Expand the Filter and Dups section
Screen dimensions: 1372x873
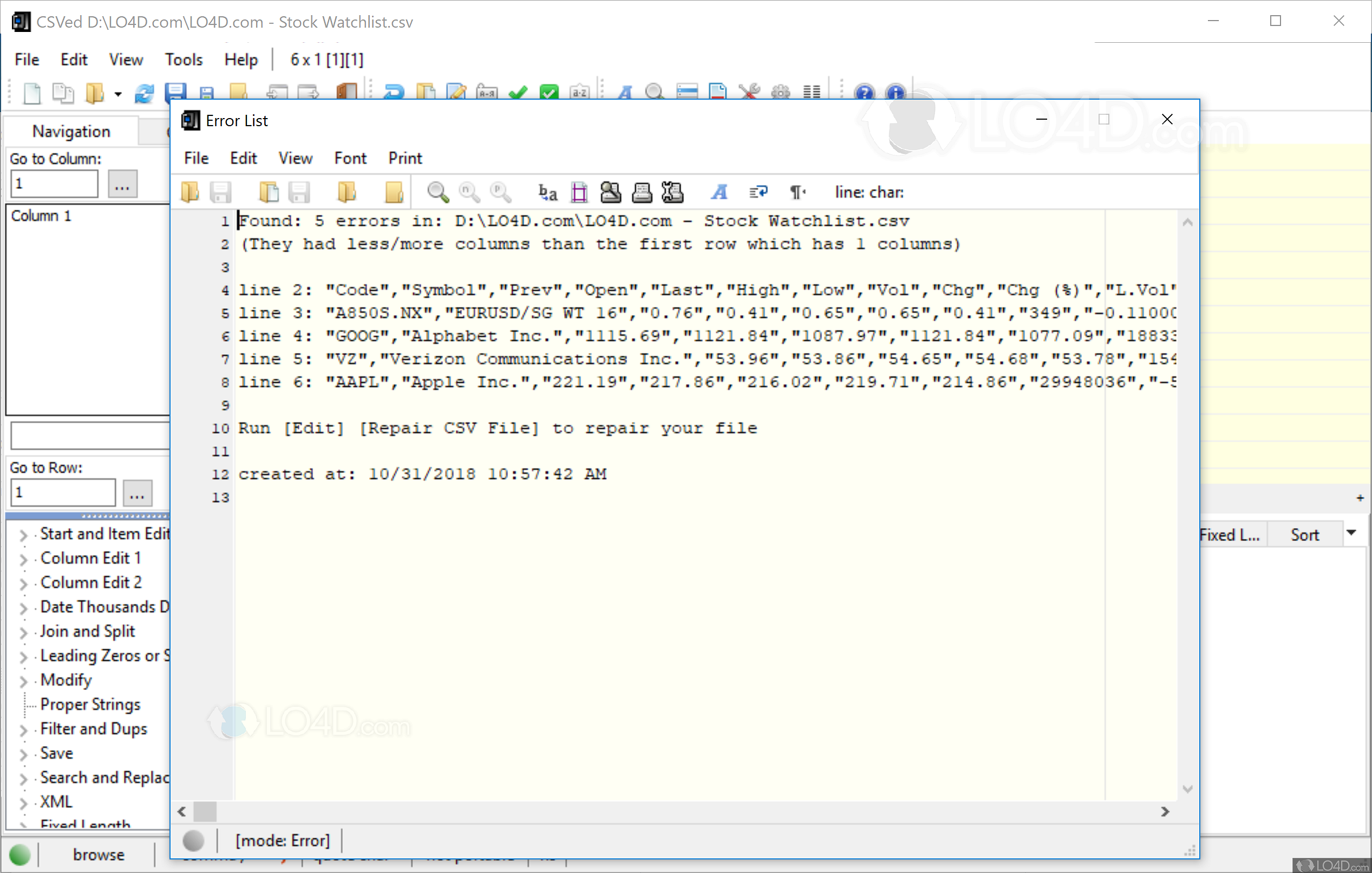pyautogui.click(x=23, y=729)
